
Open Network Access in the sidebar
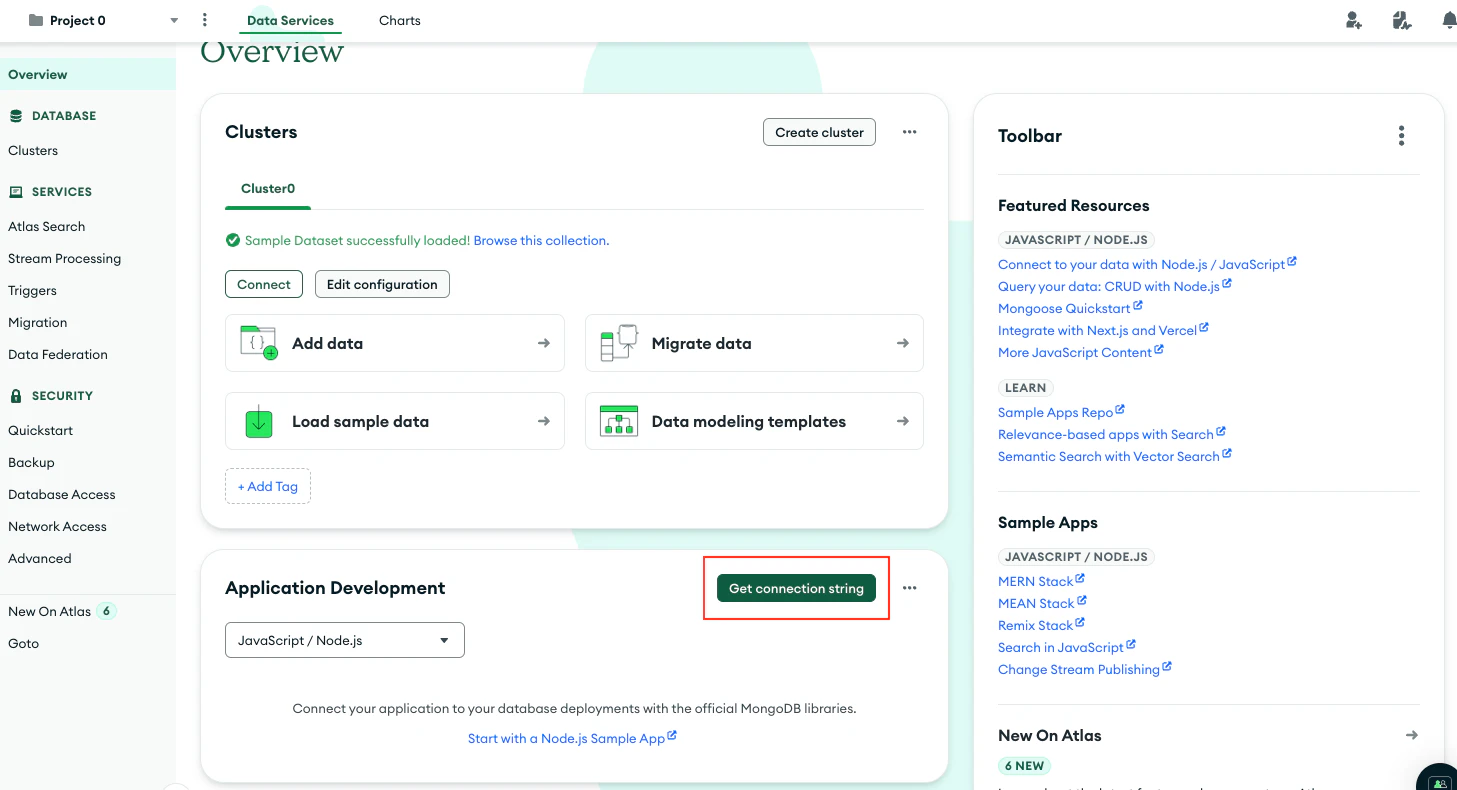[x=58, y=526]
